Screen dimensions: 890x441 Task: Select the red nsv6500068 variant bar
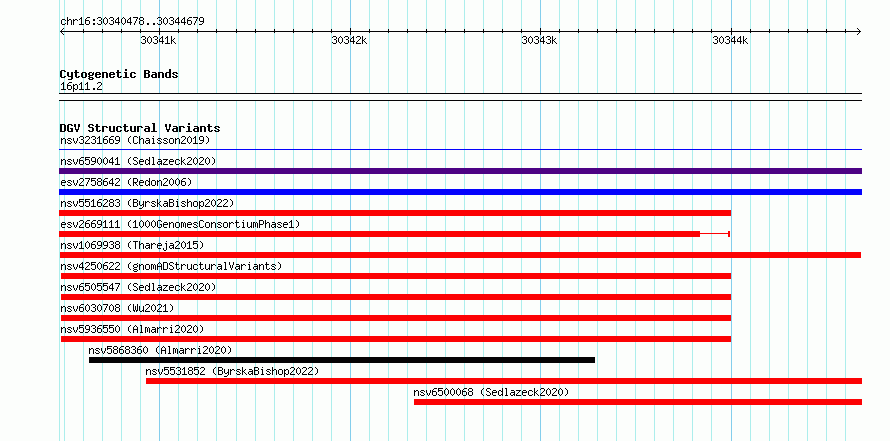(x=638, y=402)
